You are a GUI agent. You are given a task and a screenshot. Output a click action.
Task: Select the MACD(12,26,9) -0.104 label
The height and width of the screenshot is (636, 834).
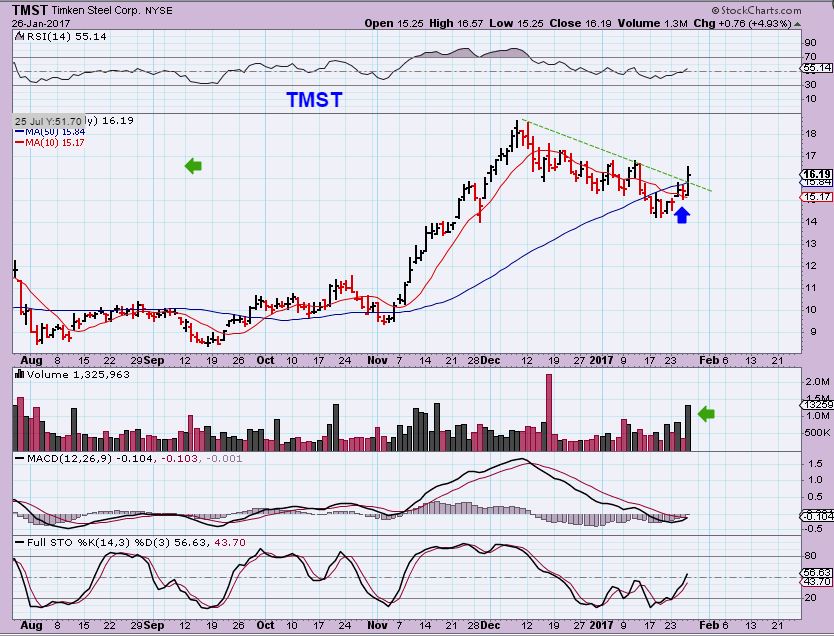coord(90,458)
